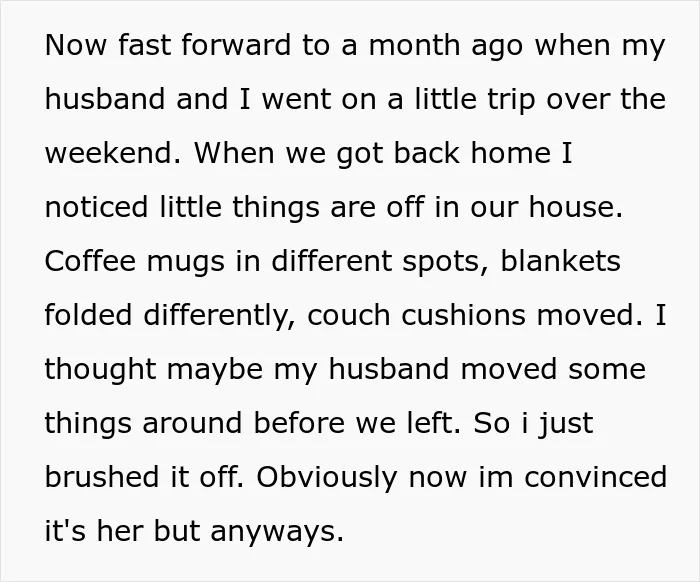Click the phrase "before we left."

(x=357, y=423)
